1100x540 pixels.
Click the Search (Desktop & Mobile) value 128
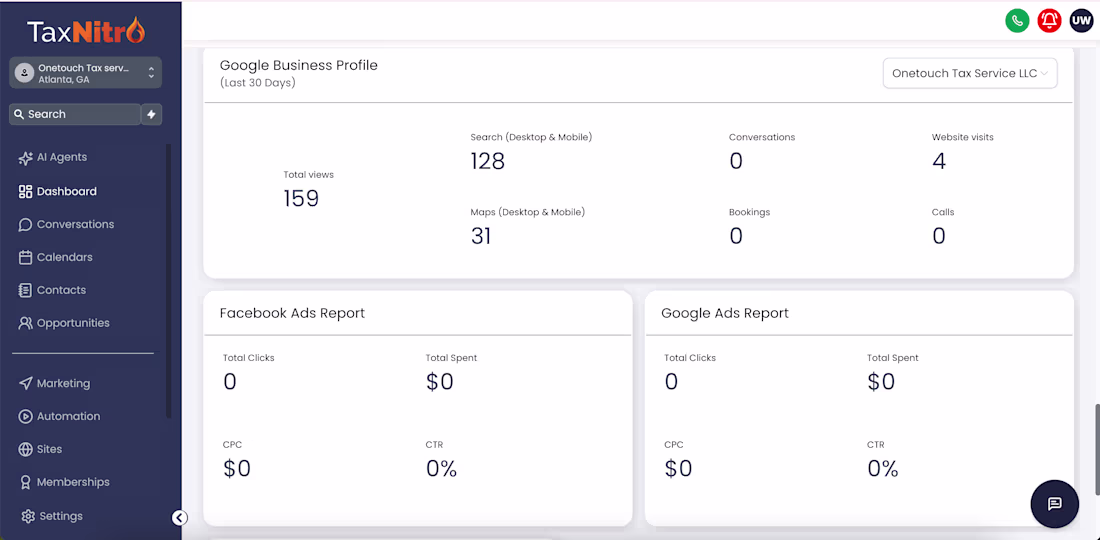488,161
